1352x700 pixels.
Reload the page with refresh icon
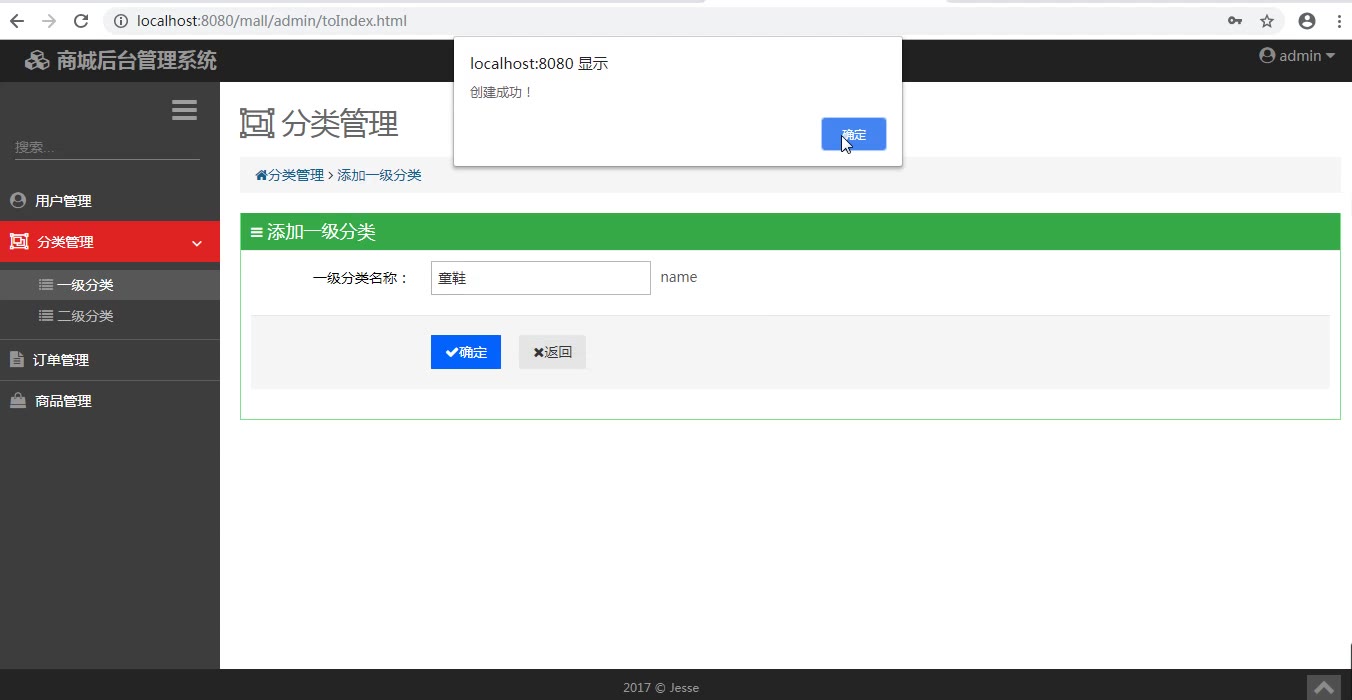[x=82, y=21]
